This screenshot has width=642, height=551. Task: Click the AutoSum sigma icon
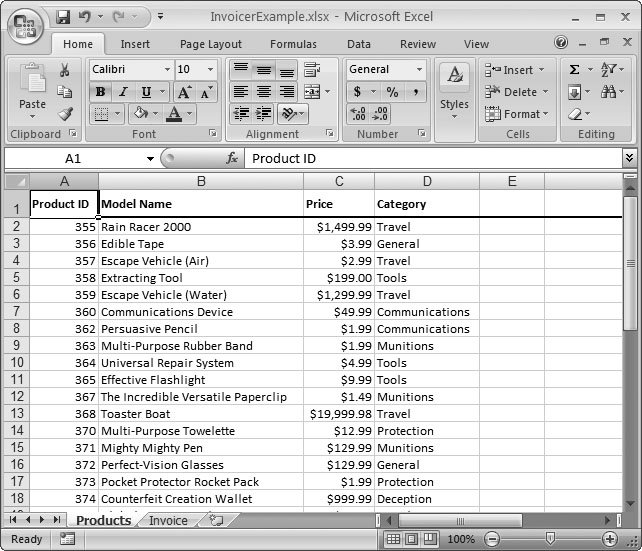click(574, 70)
